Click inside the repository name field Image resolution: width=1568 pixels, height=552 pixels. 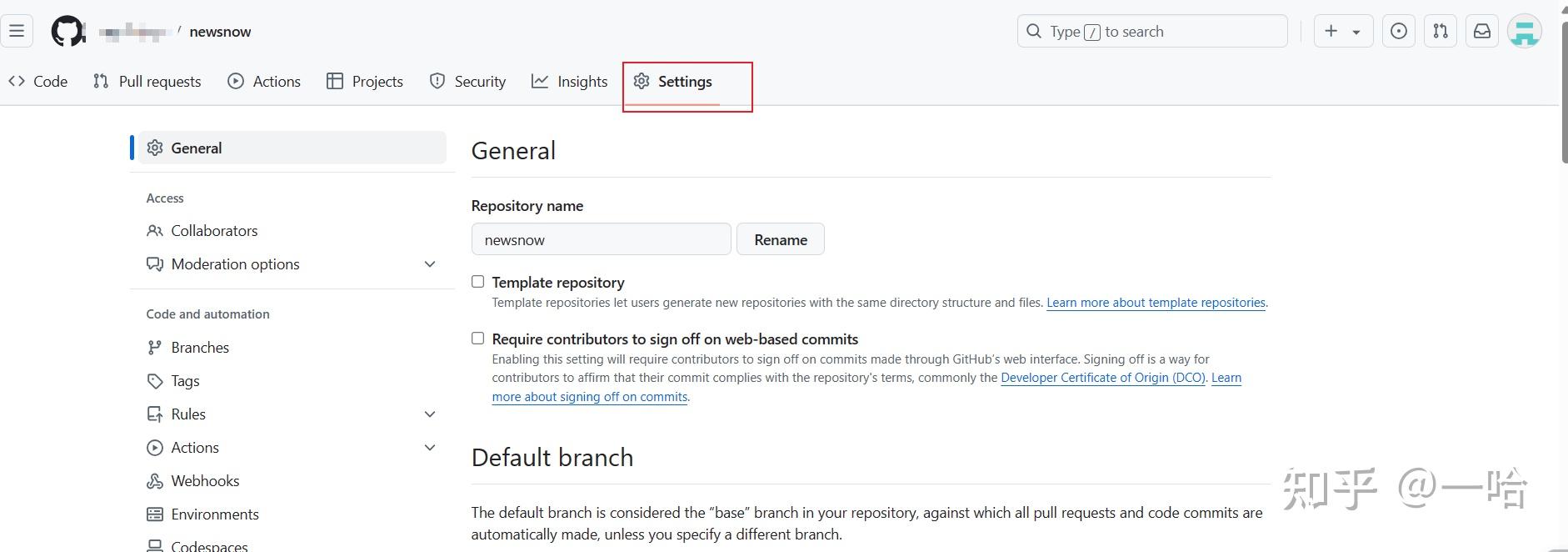pyautogui.click(x=601, y=239)
